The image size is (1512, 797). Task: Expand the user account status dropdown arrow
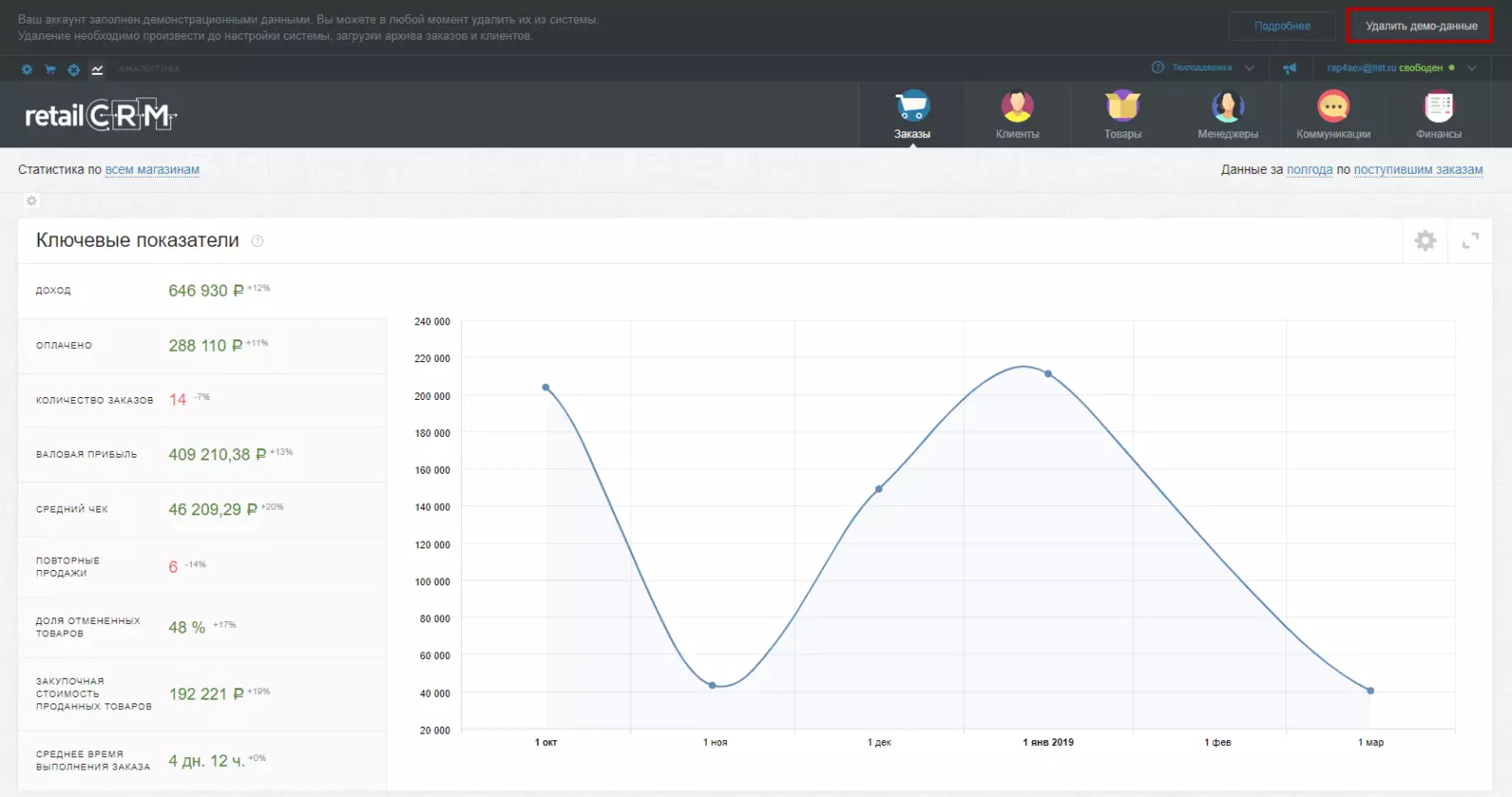tap(1471, 68)
